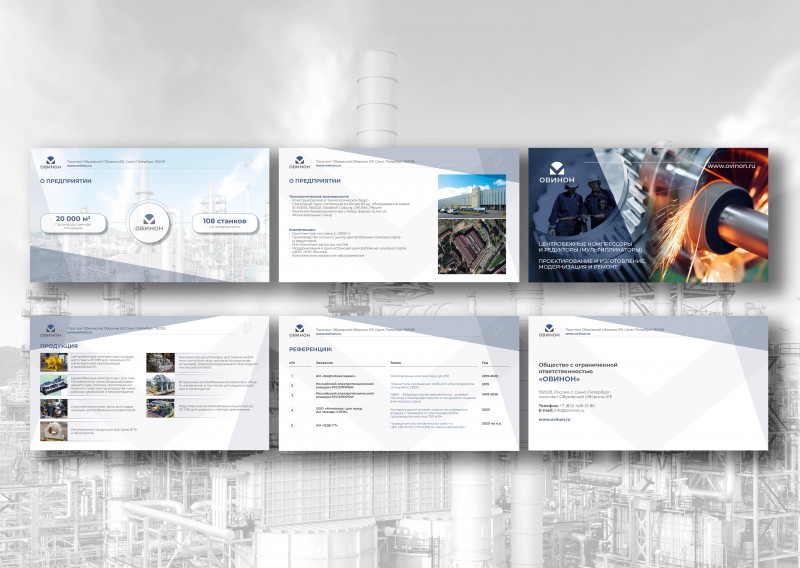The width and height of the screenshot is (800, 568).
Task: Click О ПРЕДПРИЯТИИ heading on the factory photos slide
Action: tap(315, 181)
